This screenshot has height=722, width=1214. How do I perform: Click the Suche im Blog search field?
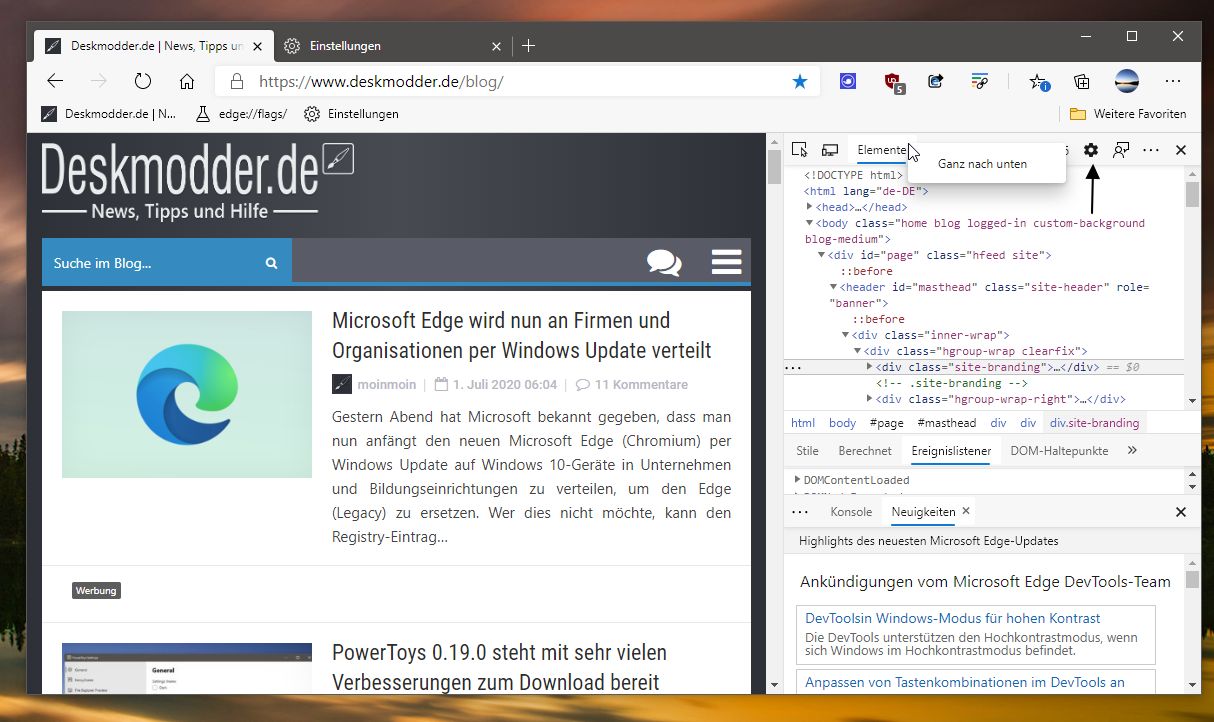click(x=153, y=263)
